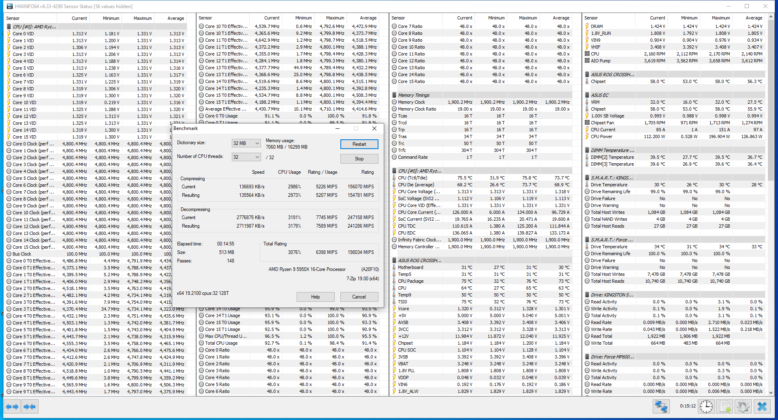Collapse the Drive: Force MP600 group header

click(674, 356)
